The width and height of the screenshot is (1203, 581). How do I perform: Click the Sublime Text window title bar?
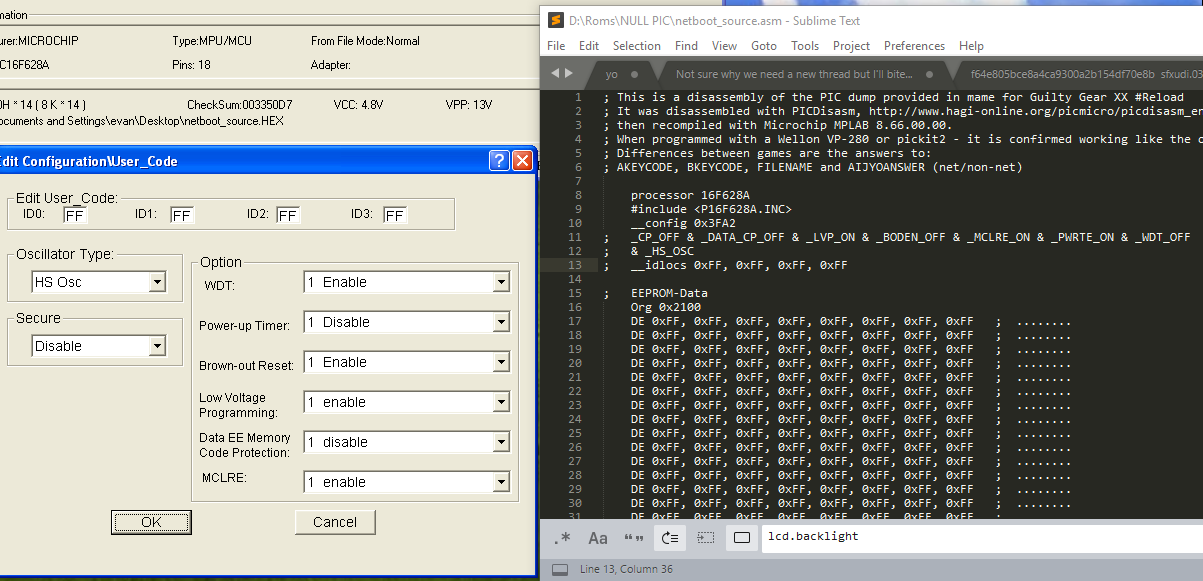[871, 20]
